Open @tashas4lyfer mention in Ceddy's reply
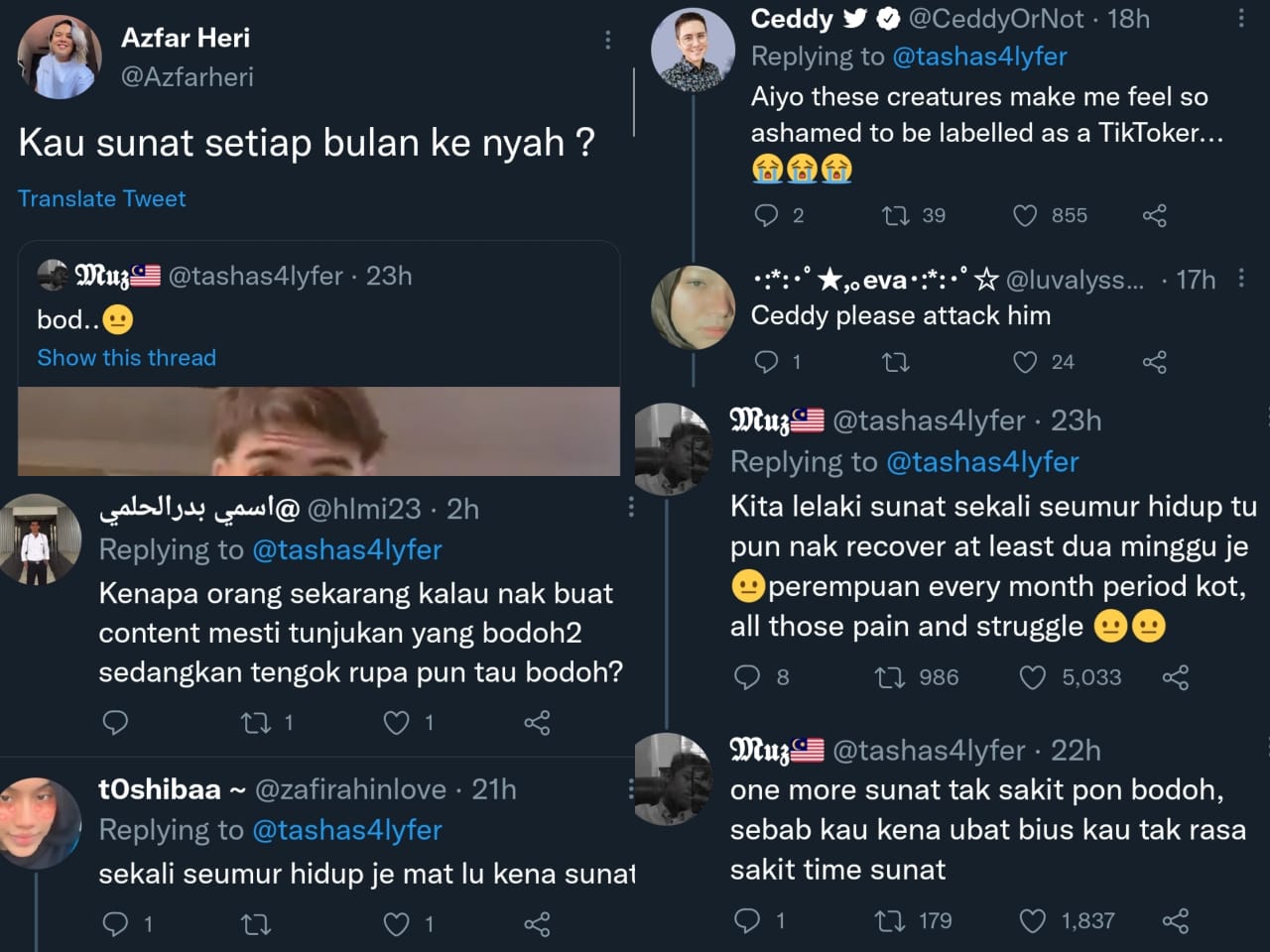 pos(979,57)
